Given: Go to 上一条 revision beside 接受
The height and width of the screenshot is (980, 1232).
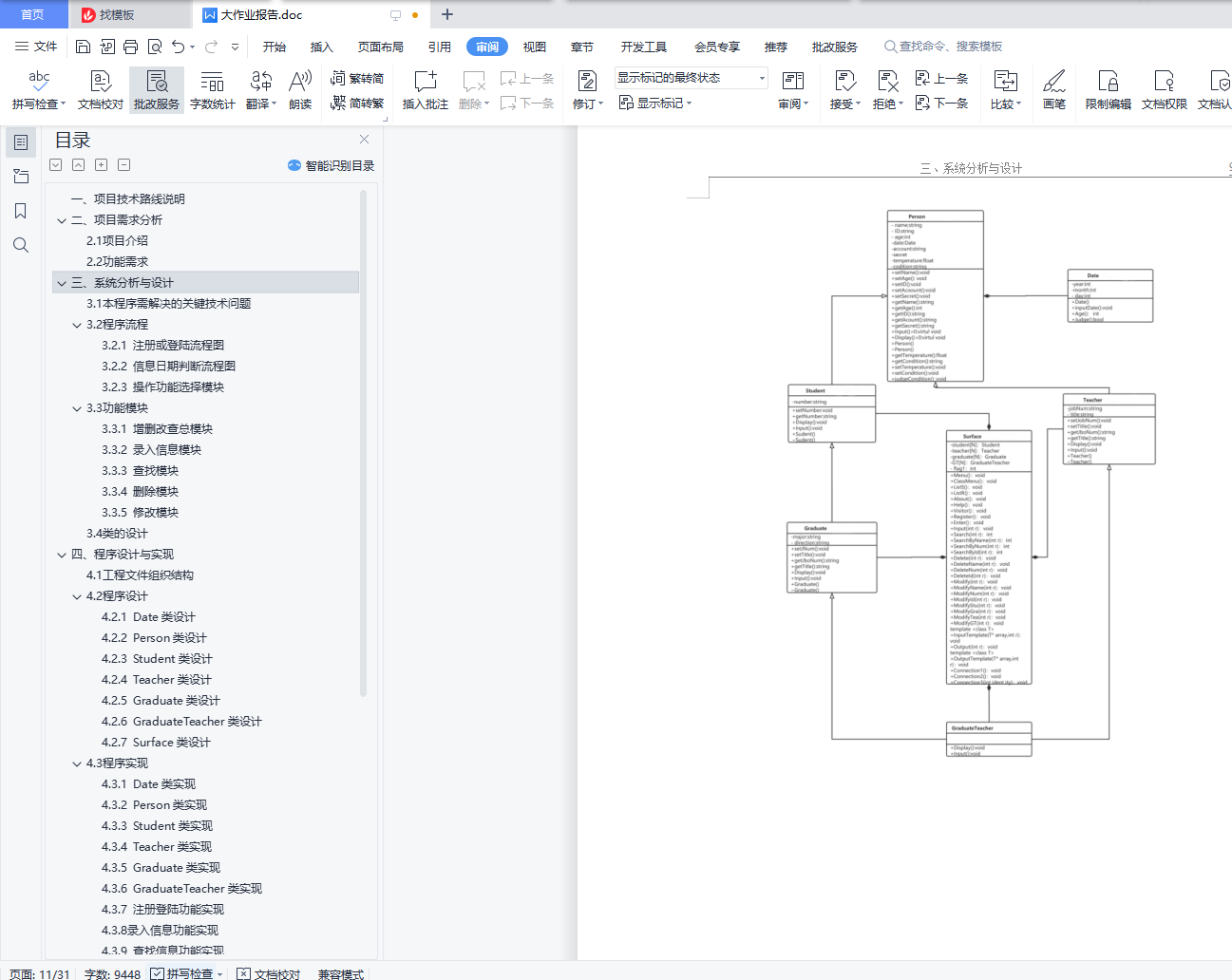Looking at the screenshot, I should click(941, 79).
